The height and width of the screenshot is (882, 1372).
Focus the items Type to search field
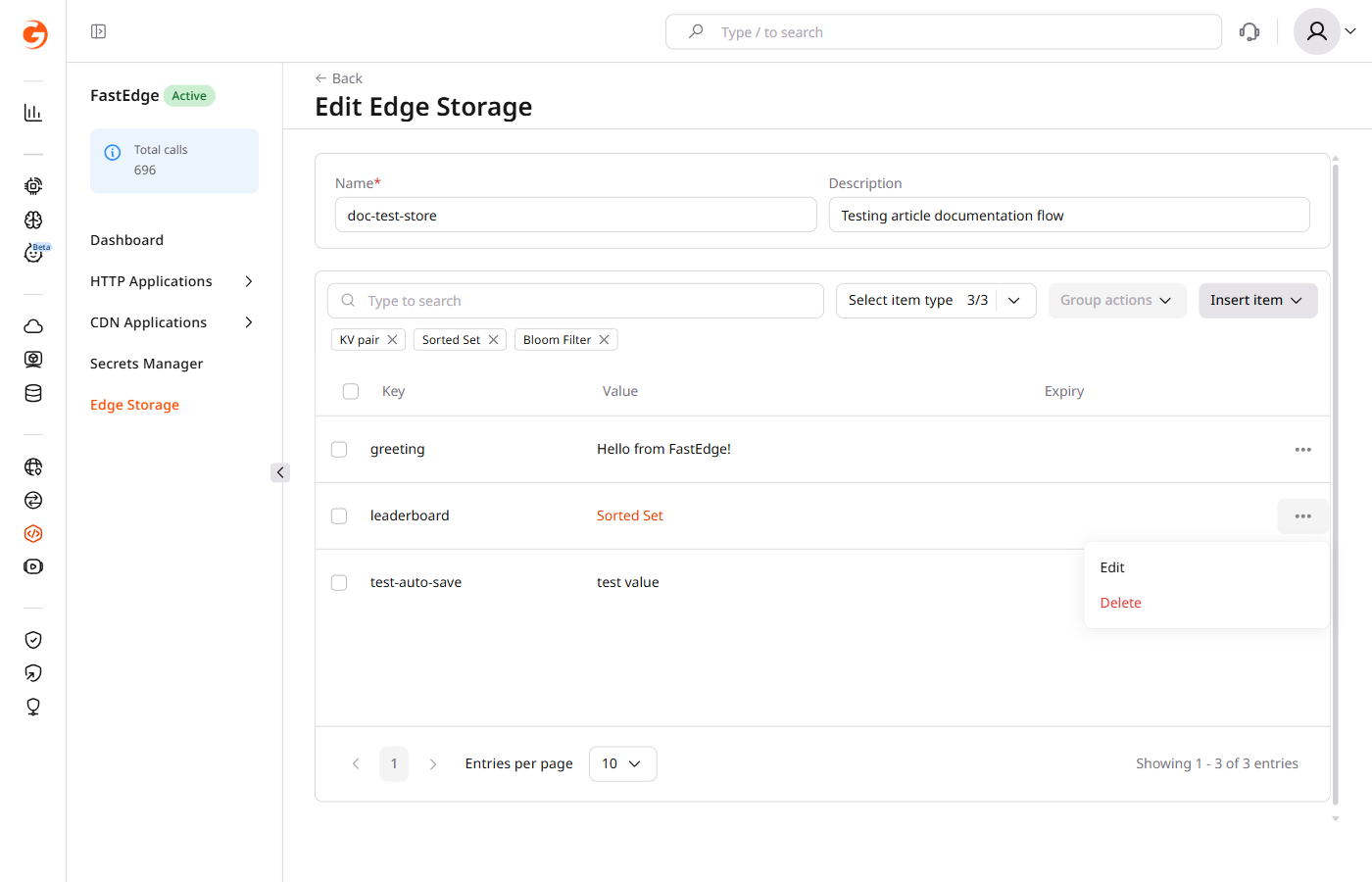(x=575, y=301)
